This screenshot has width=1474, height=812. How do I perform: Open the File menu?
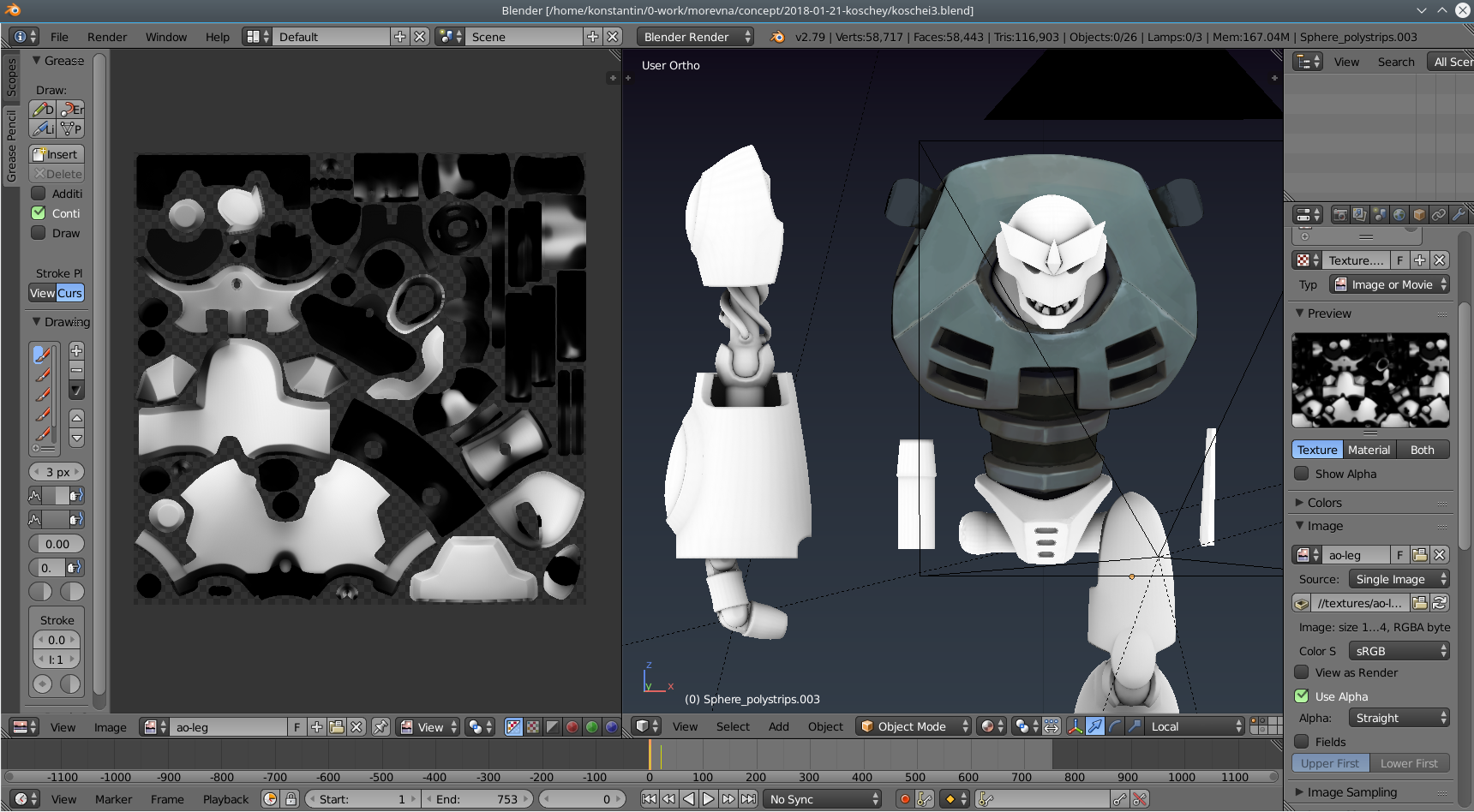pos(59,37)
